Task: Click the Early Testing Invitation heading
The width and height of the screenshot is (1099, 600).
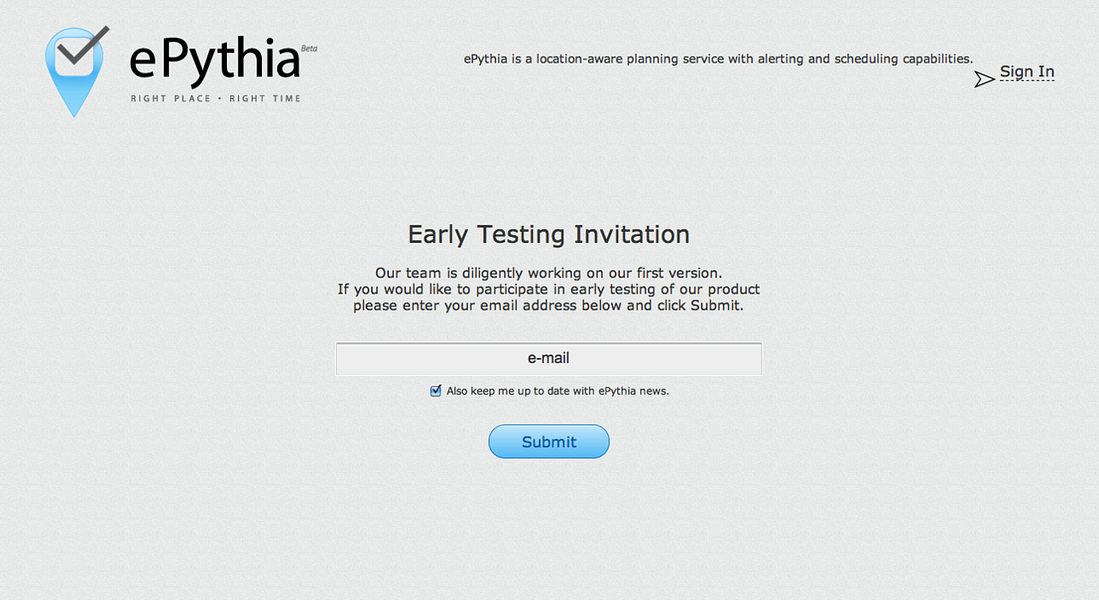Action: (548, 234)
